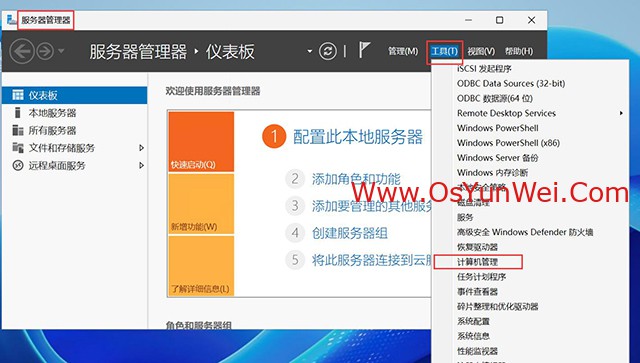The height and width of the screenshot is (363, 640).
Task: Choose 任务计划程序 menu item
Action: 530,276
